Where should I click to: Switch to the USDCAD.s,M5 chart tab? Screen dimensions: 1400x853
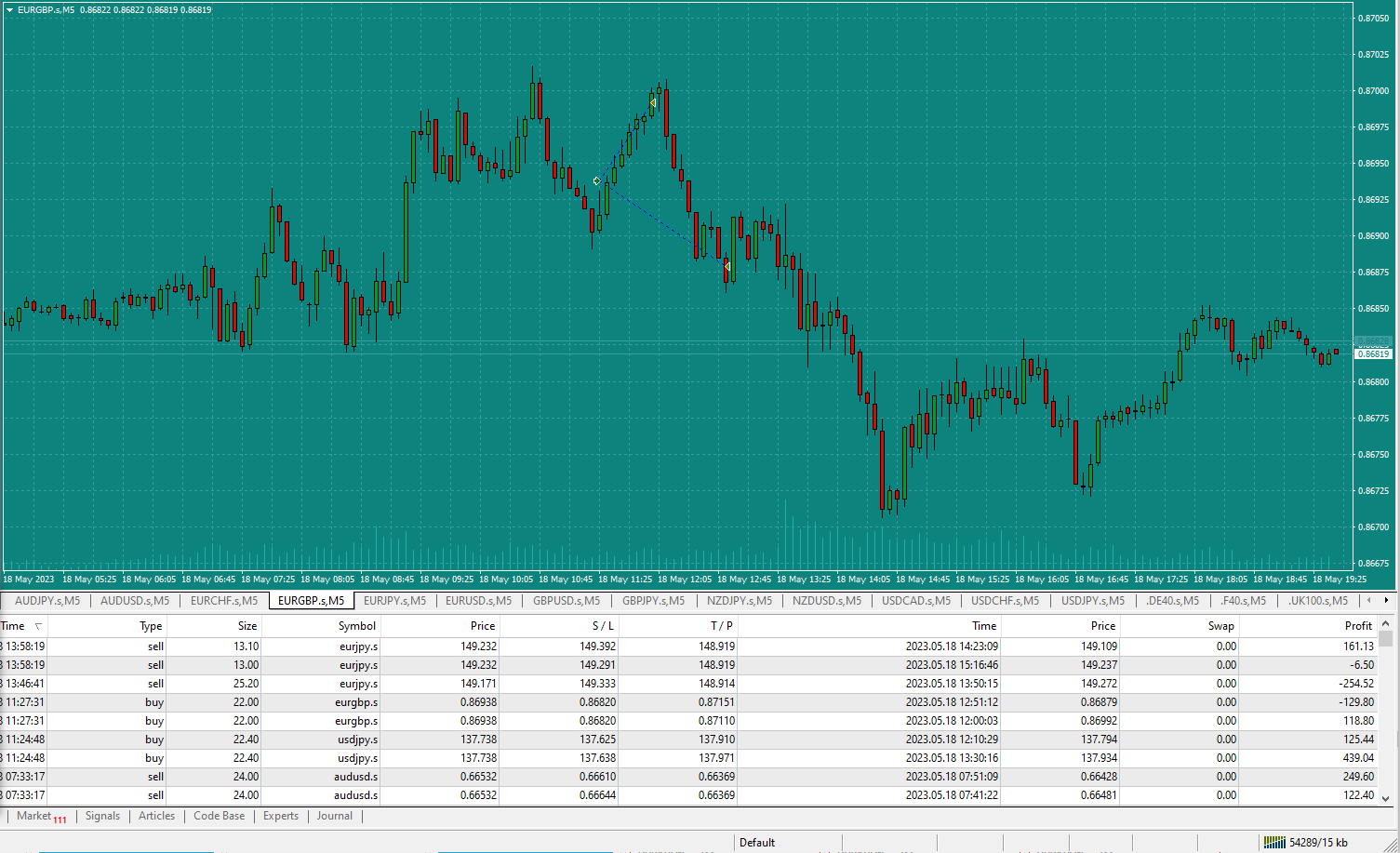click(x=916, y=601)
